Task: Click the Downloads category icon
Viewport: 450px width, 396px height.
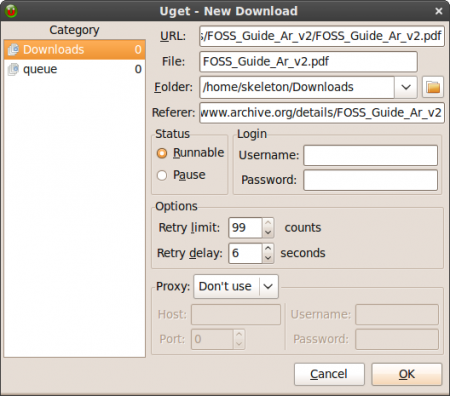Action: [13, 50]
